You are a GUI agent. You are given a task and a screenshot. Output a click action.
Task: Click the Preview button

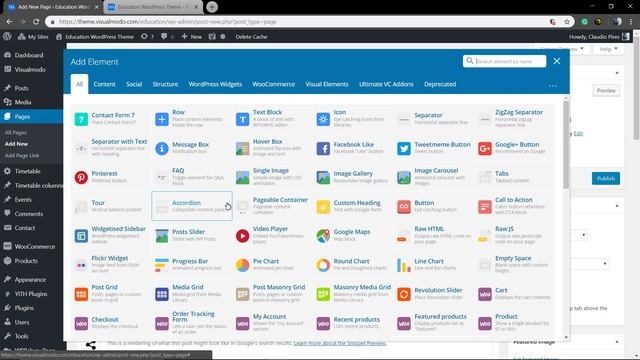click(x=606, y=91)
